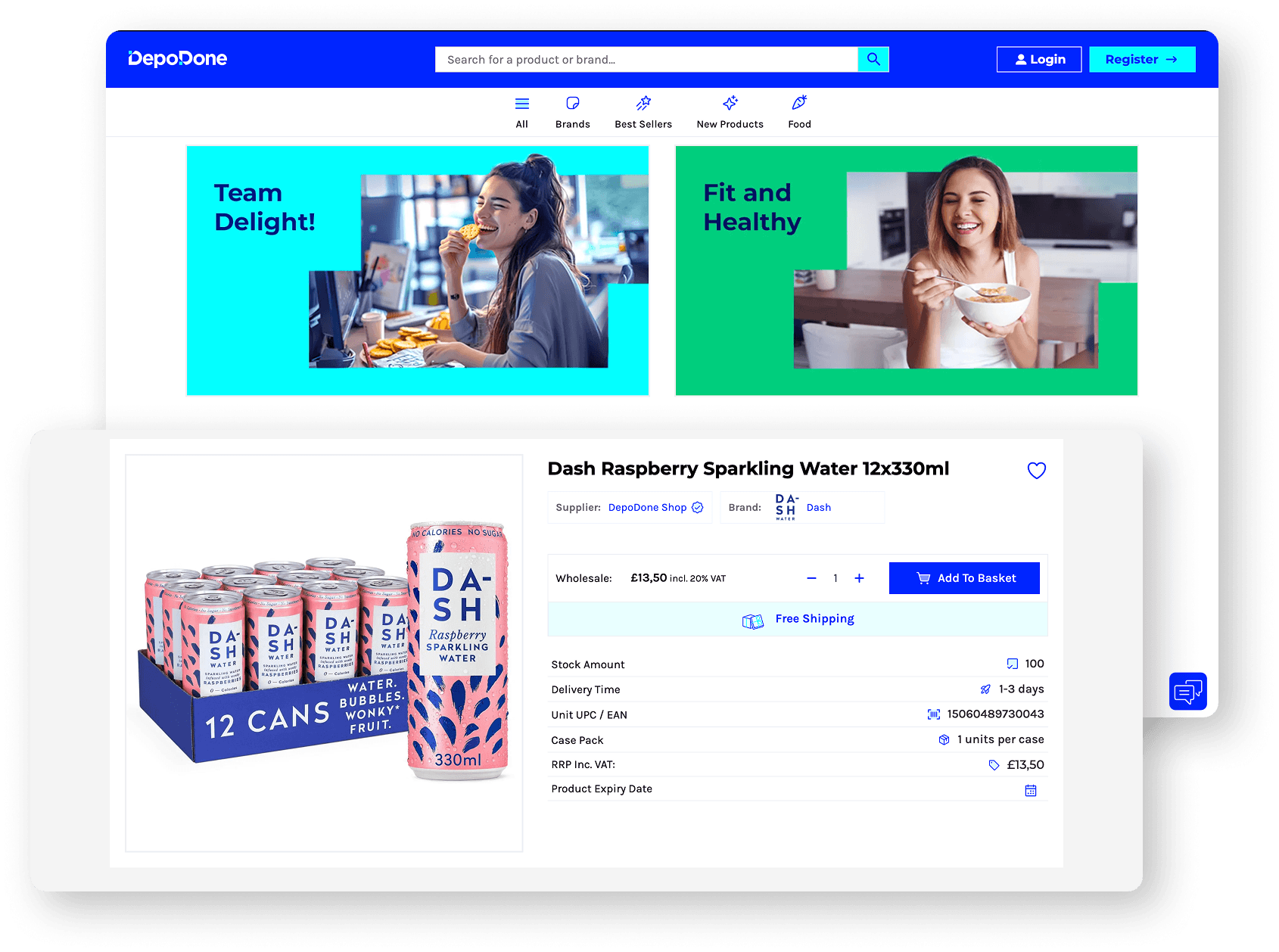Viewport: 1279px width, 952px height.
Task: Open the Brands category
Action: (x=572, y=112)
